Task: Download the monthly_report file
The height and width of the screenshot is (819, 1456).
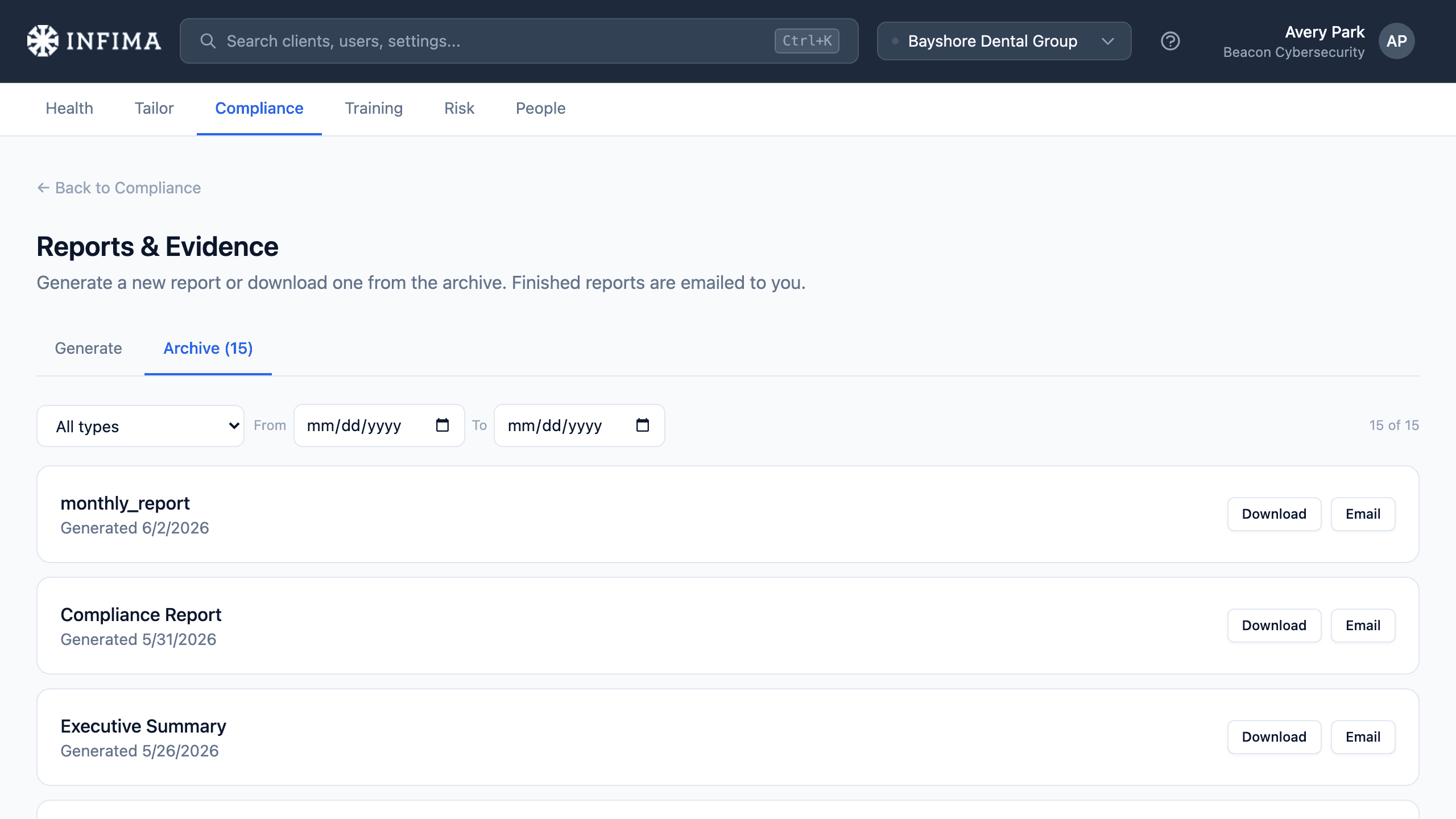Action: [x=1274, y=514]
